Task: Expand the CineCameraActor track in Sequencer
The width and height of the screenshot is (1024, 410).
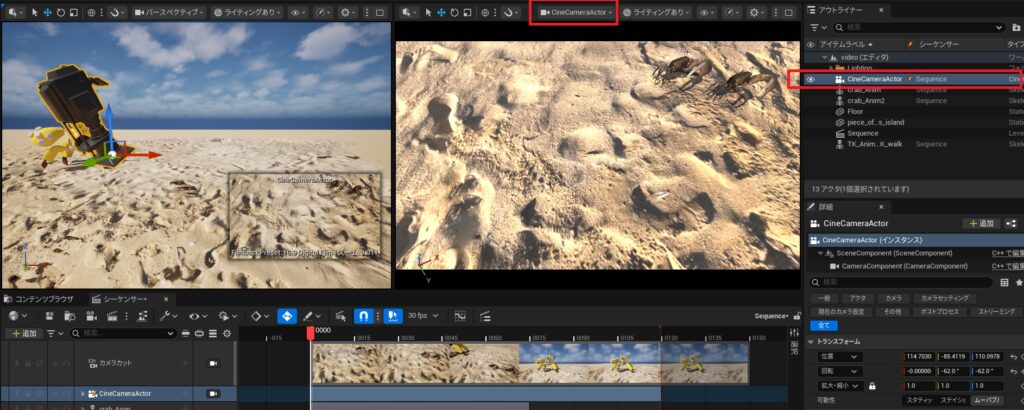Action: pos(83,394)
